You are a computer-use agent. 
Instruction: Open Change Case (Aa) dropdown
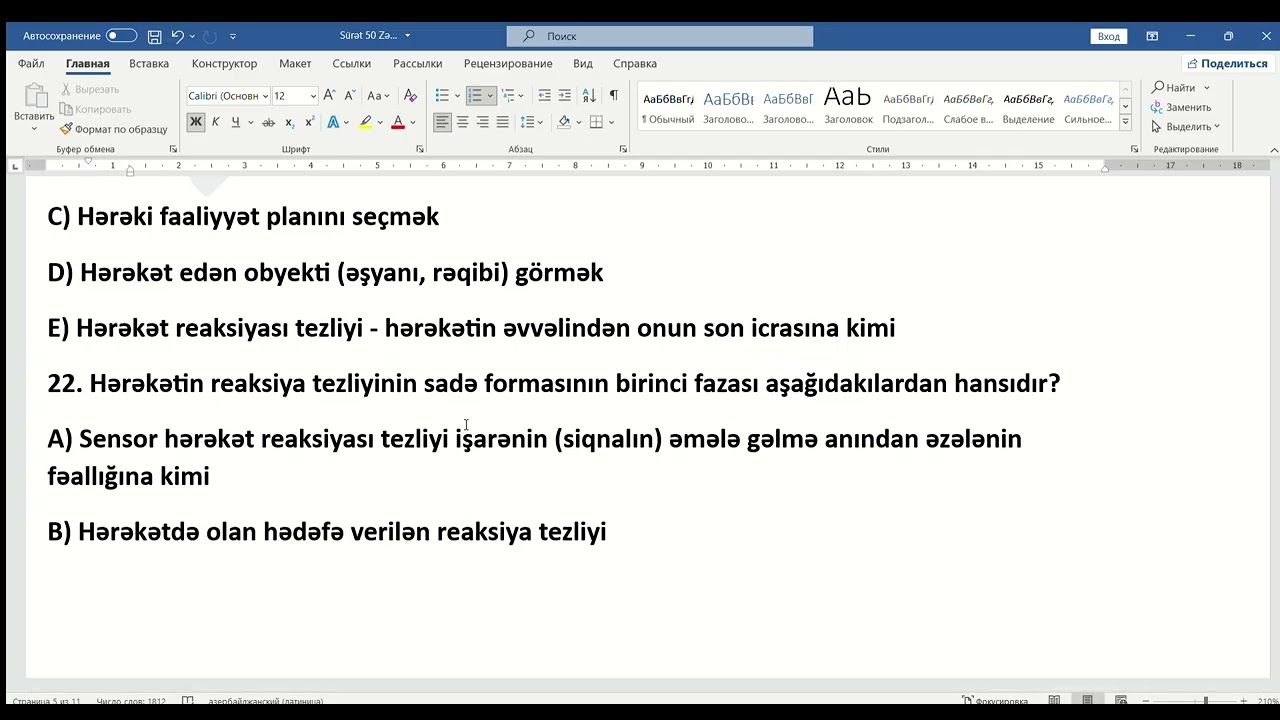coord(378,96)
